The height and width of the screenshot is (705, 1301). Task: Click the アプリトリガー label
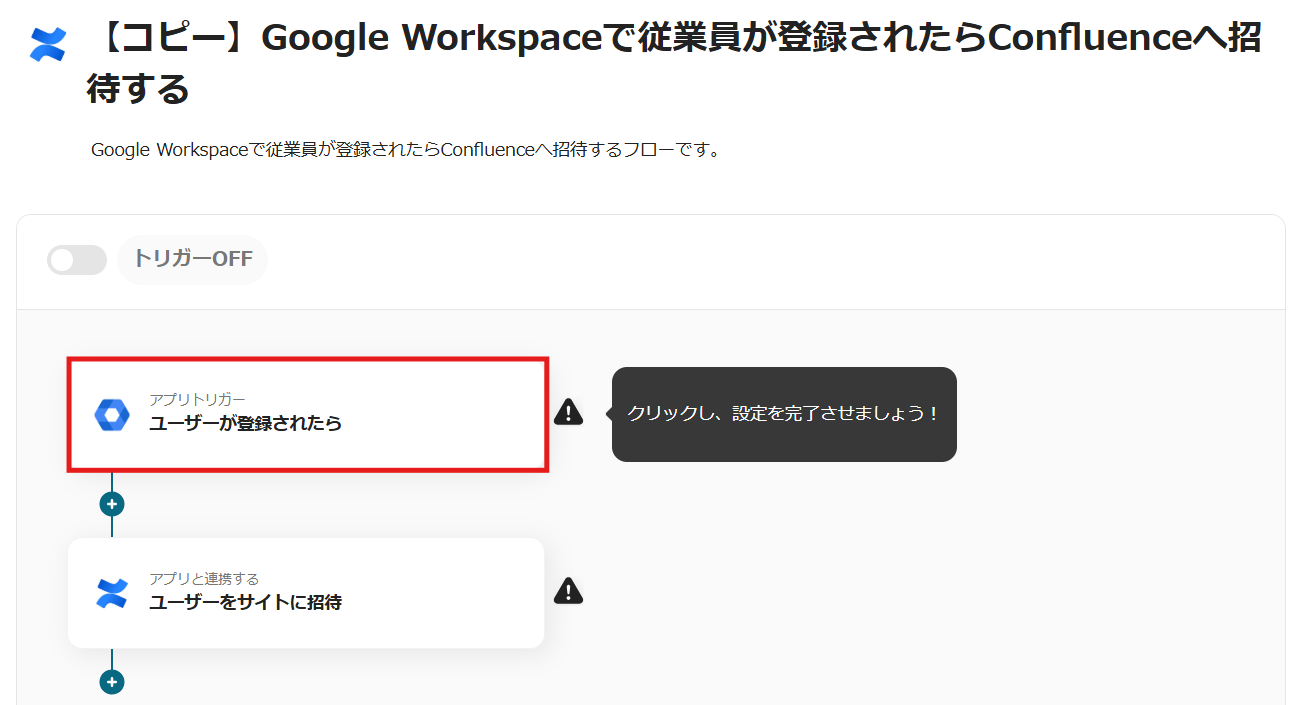click(197, 400)
